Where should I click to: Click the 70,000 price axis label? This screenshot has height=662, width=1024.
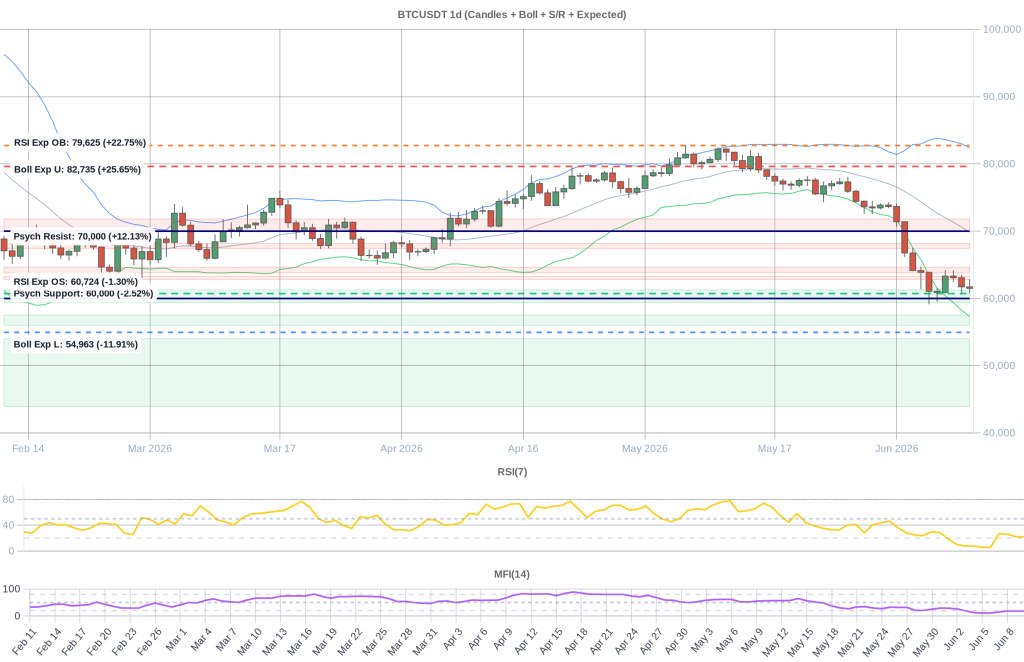(999, 231)
